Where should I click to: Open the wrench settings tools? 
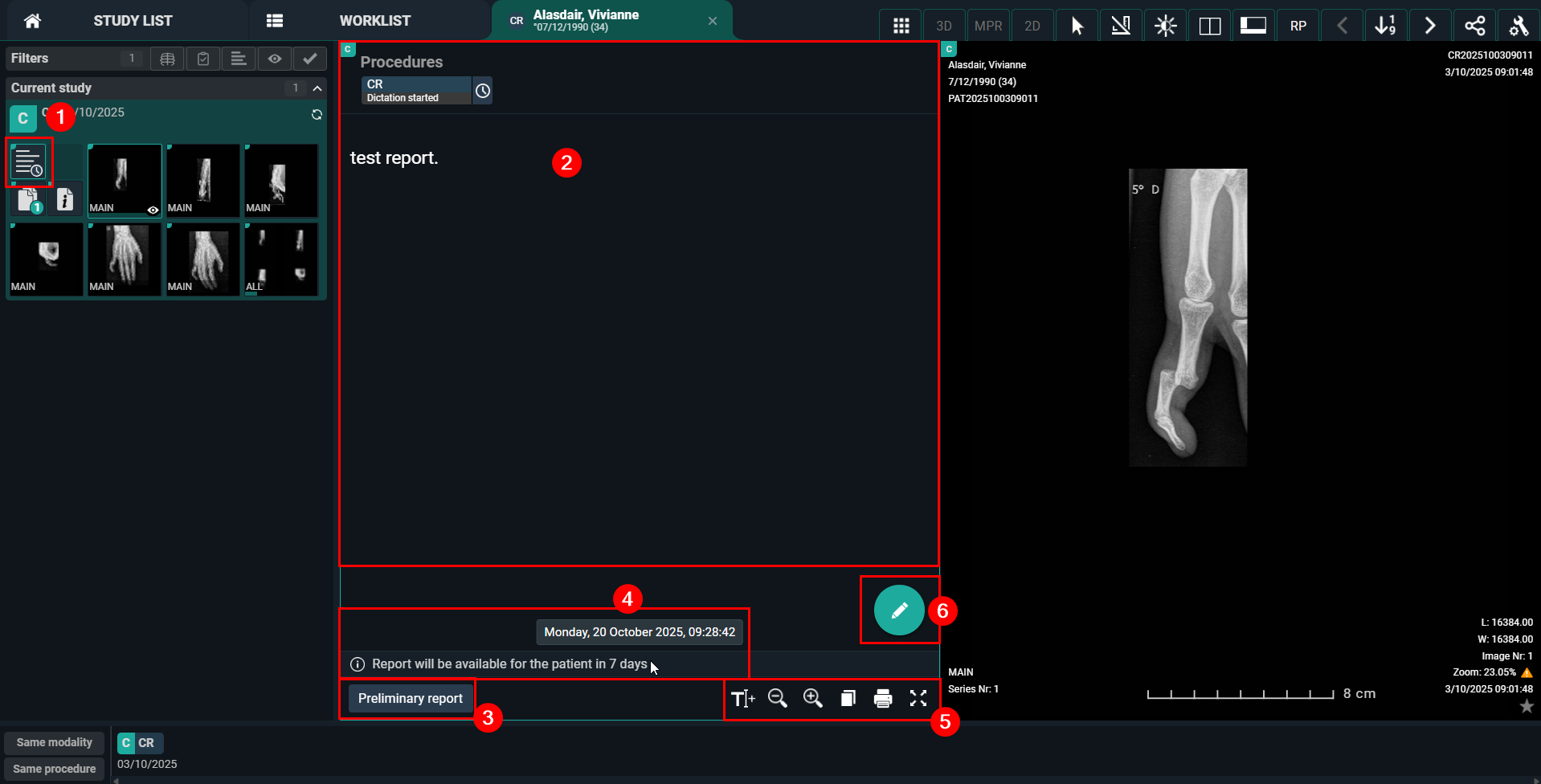(1519, 26)
